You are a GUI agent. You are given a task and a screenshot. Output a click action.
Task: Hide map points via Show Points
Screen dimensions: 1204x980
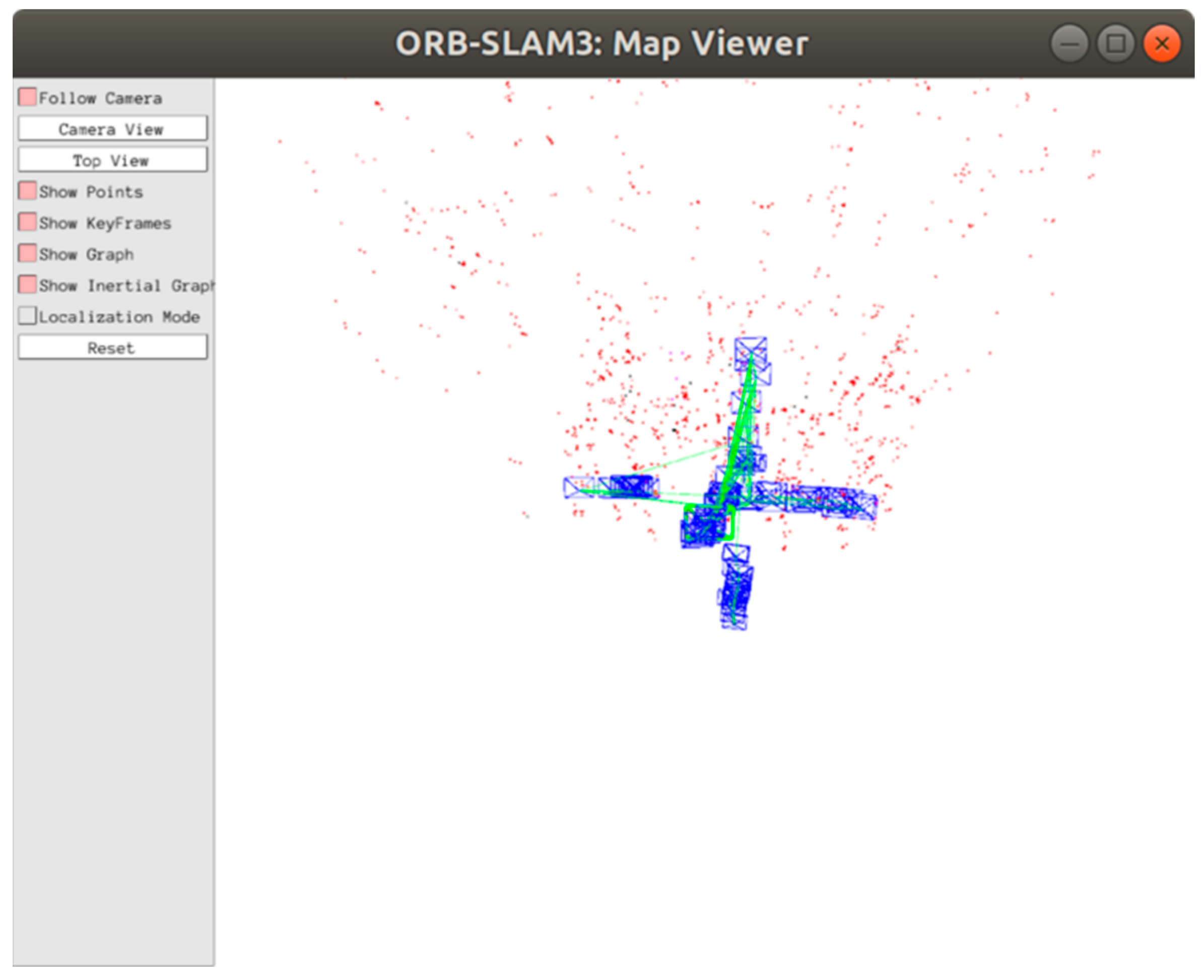pyautogui.click(x=27, y=191)
